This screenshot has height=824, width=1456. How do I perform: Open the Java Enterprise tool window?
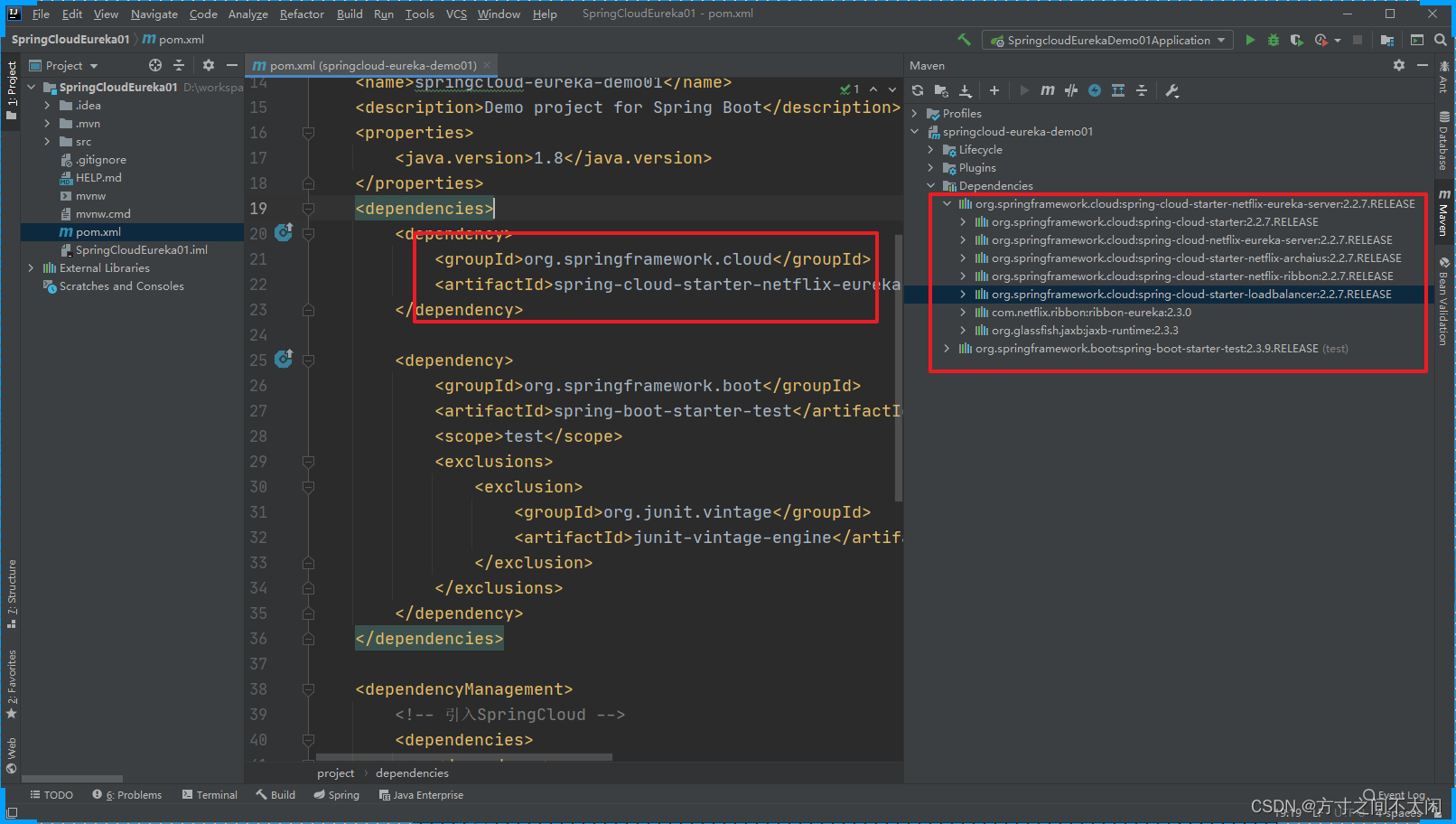(421, 795)
